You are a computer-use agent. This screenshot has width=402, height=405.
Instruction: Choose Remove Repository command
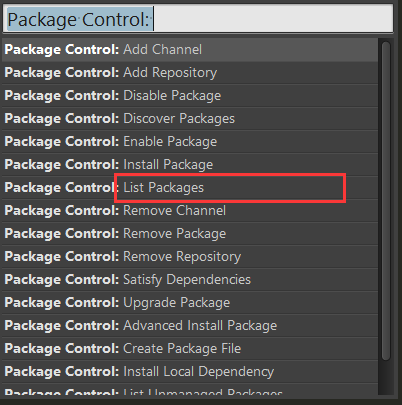(190, 257)
